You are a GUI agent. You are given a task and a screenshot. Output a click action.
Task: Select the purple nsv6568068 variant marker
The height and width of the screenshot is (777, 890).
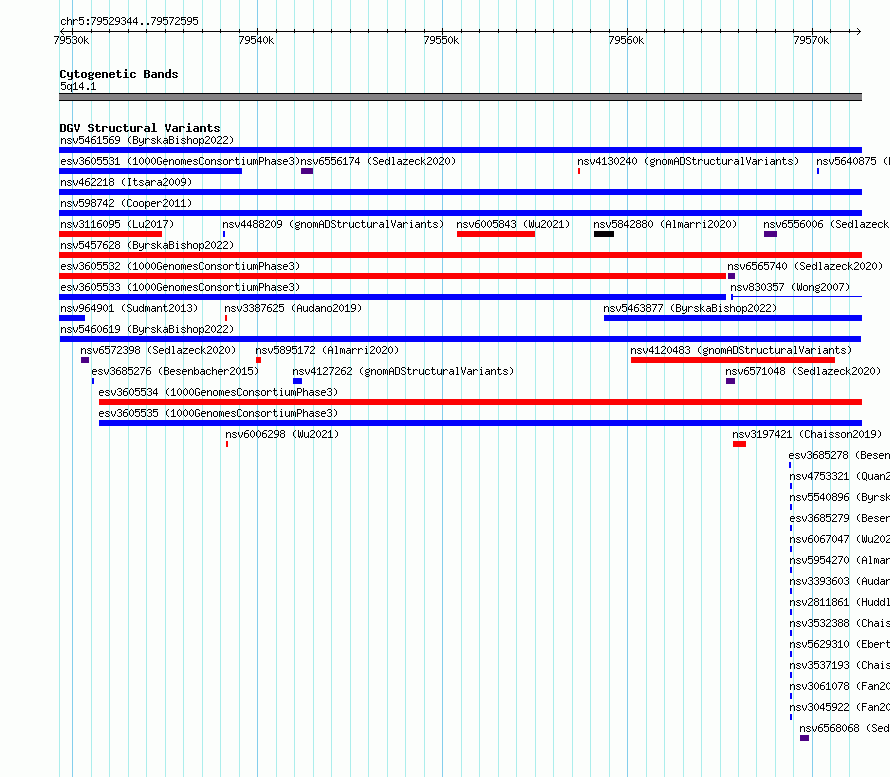point(804,738)
